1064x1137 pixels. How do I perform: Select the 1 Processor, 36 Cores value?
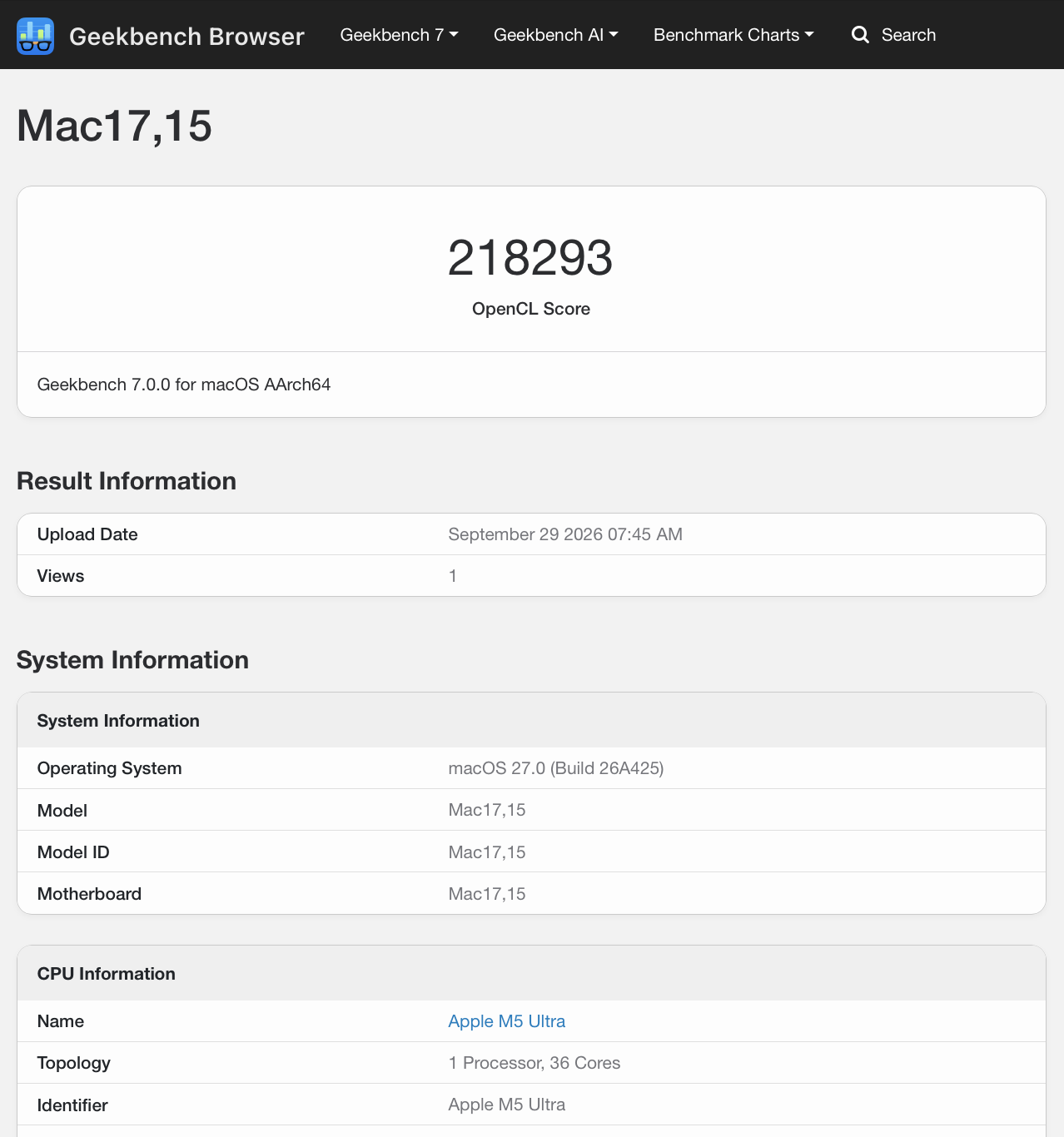click(534, 1063)
